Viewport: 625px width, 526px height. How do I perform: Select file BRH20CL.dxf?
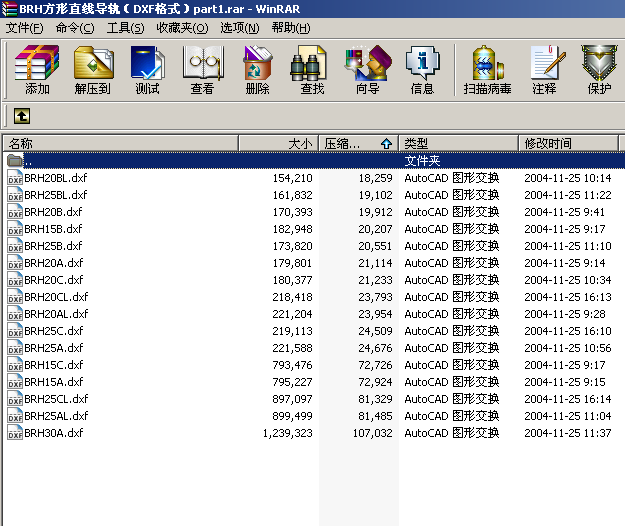[56, 297]
